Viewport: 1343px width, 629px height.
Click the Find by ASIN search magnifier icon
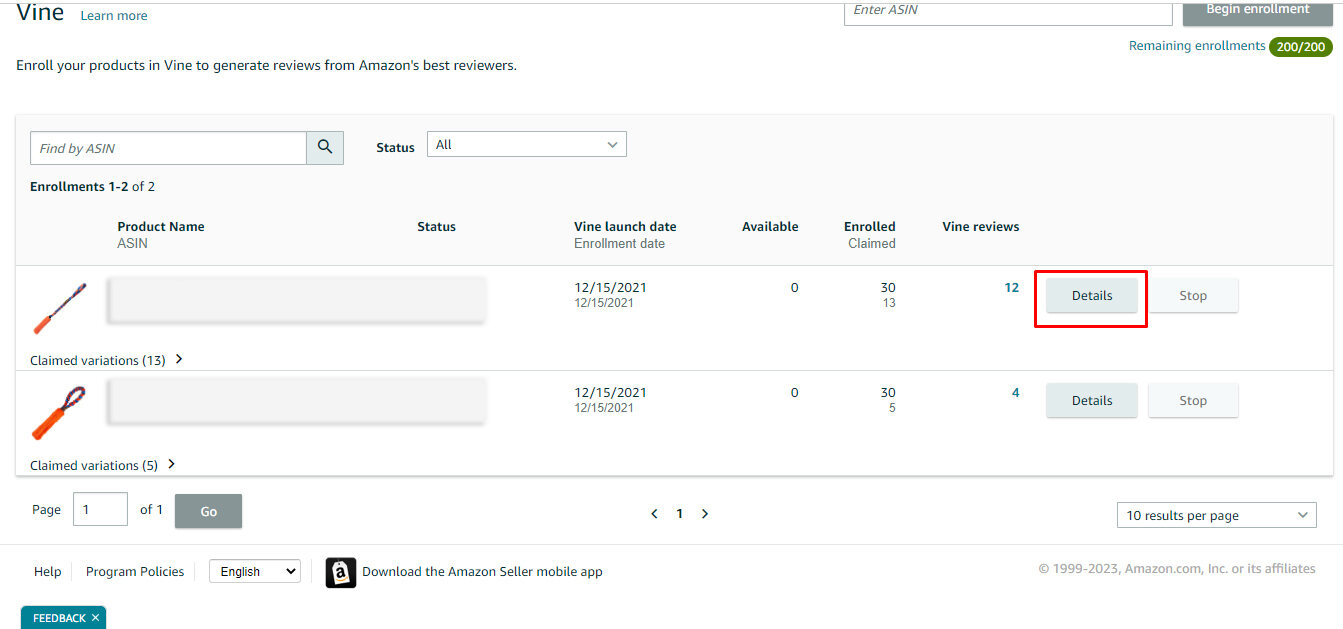pyautogui.click(x=324, y=147)
